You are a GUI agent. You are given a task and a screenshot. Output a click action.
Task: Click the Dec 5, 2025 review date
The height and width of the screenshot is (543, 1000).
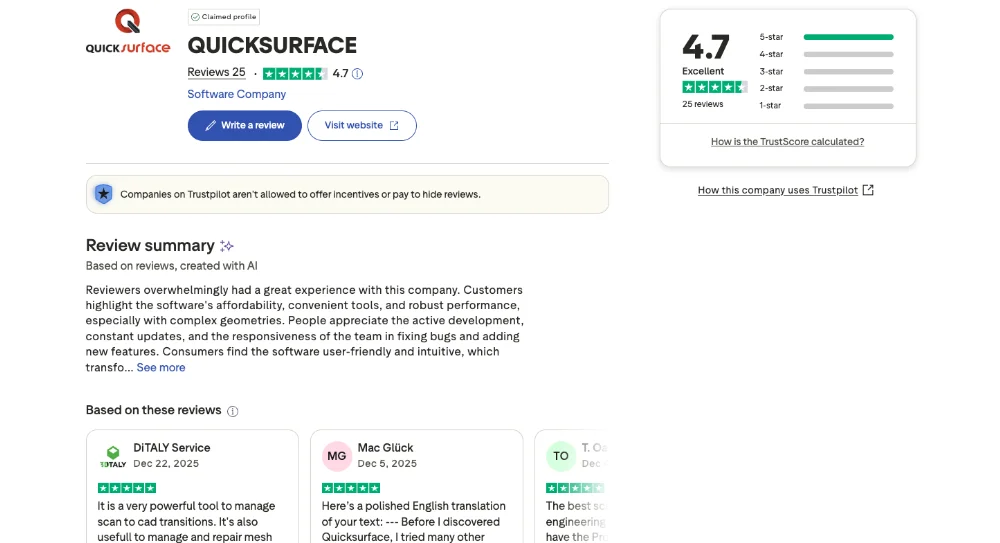click(387, 464)
